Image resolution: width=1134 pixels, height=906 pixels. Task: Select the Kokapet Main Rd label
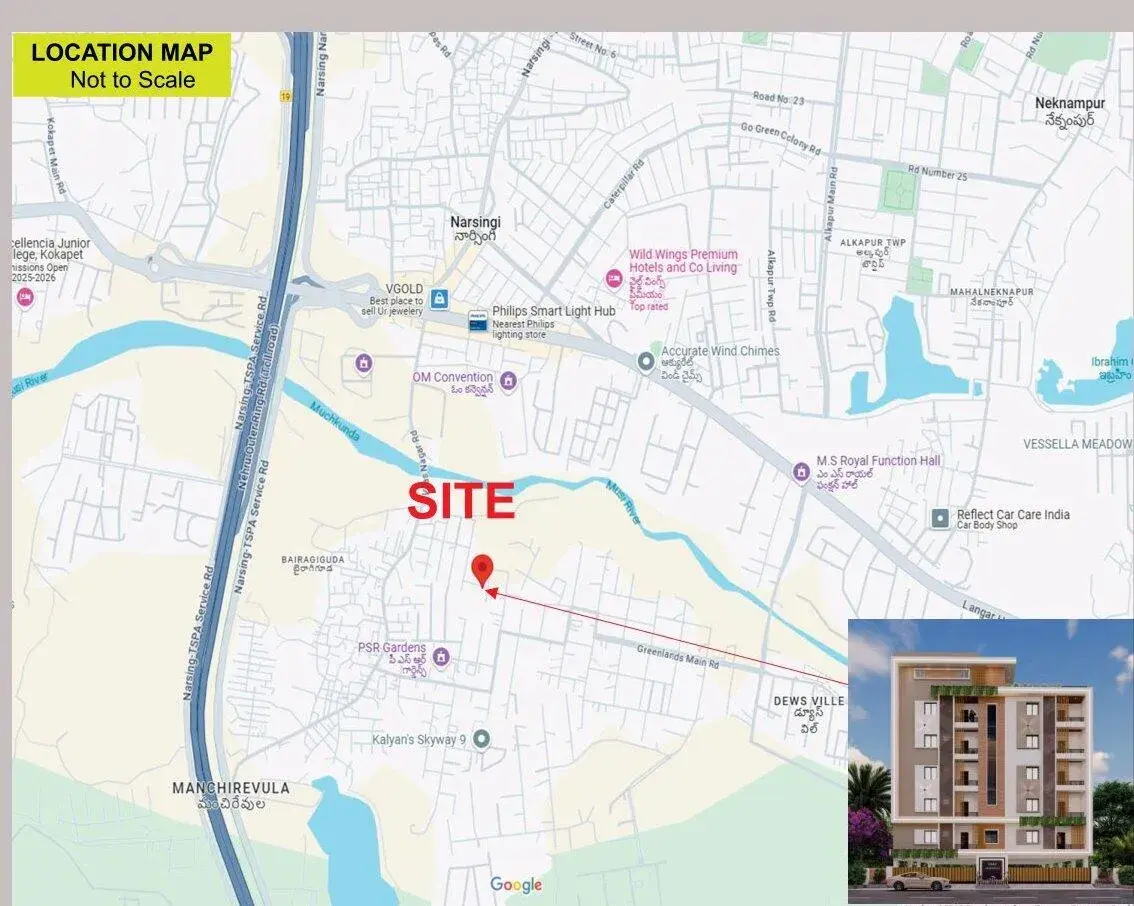point(56,155)
